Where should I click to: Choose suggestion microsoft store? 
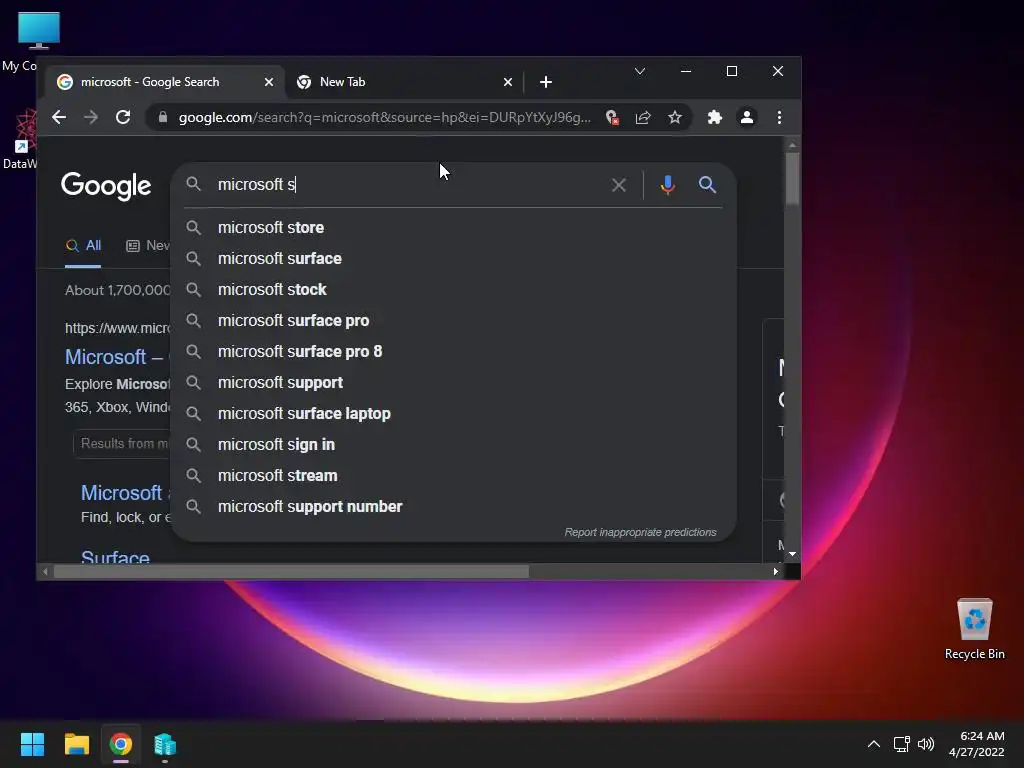click(x=453, y=228)
